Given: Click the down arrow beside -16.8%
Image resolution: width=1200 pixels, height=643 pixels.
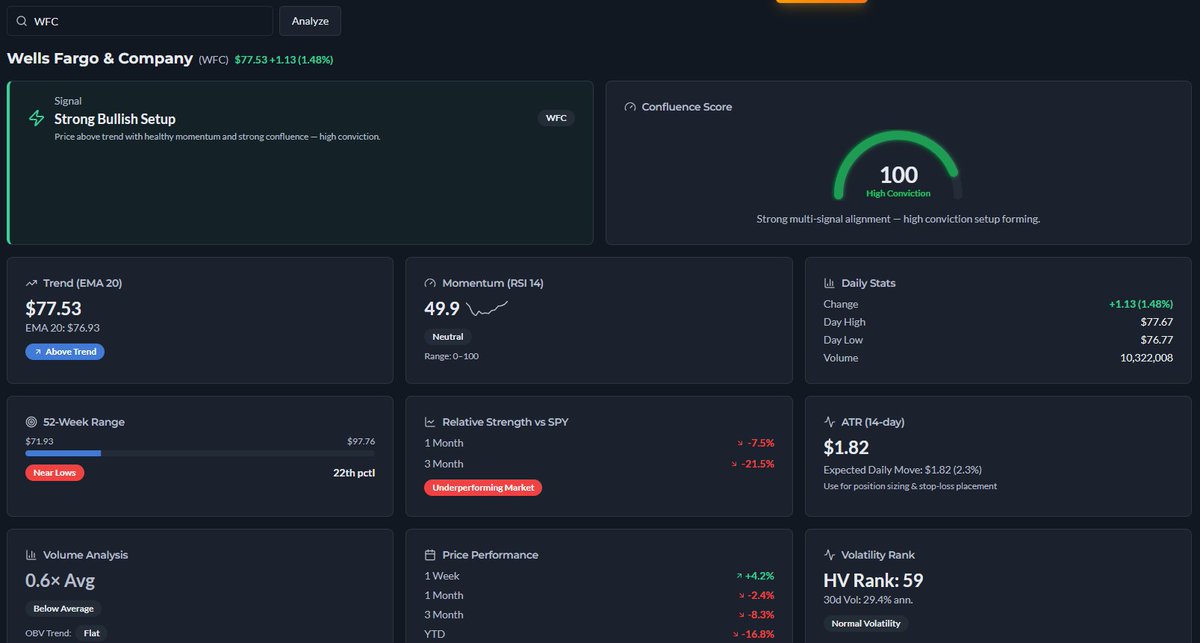Looking at the screenshot, I should pyautogui.click(x=735, y=634).
